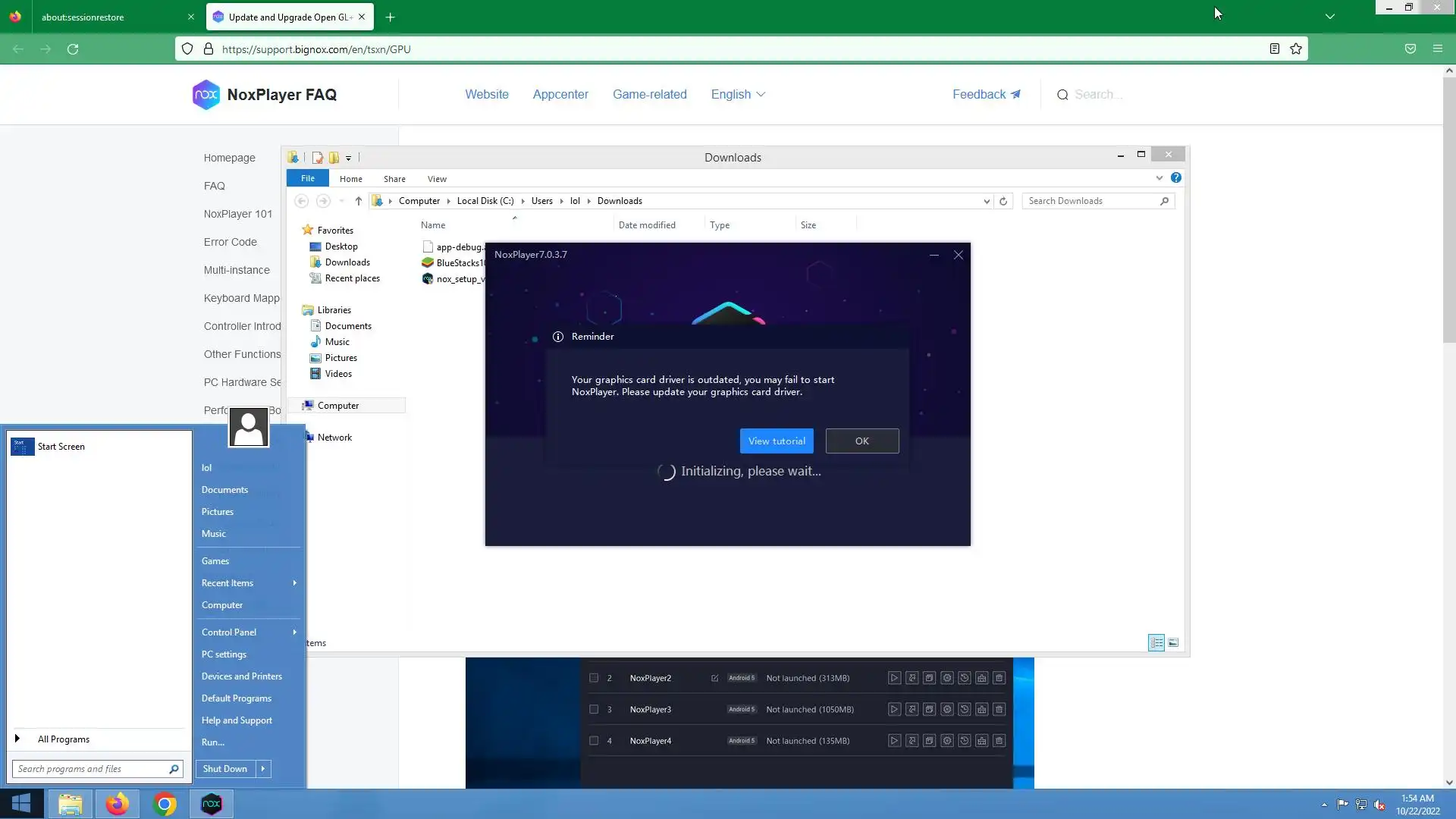Click the trash delete icon for NoxPlayer4

point(999,741)
